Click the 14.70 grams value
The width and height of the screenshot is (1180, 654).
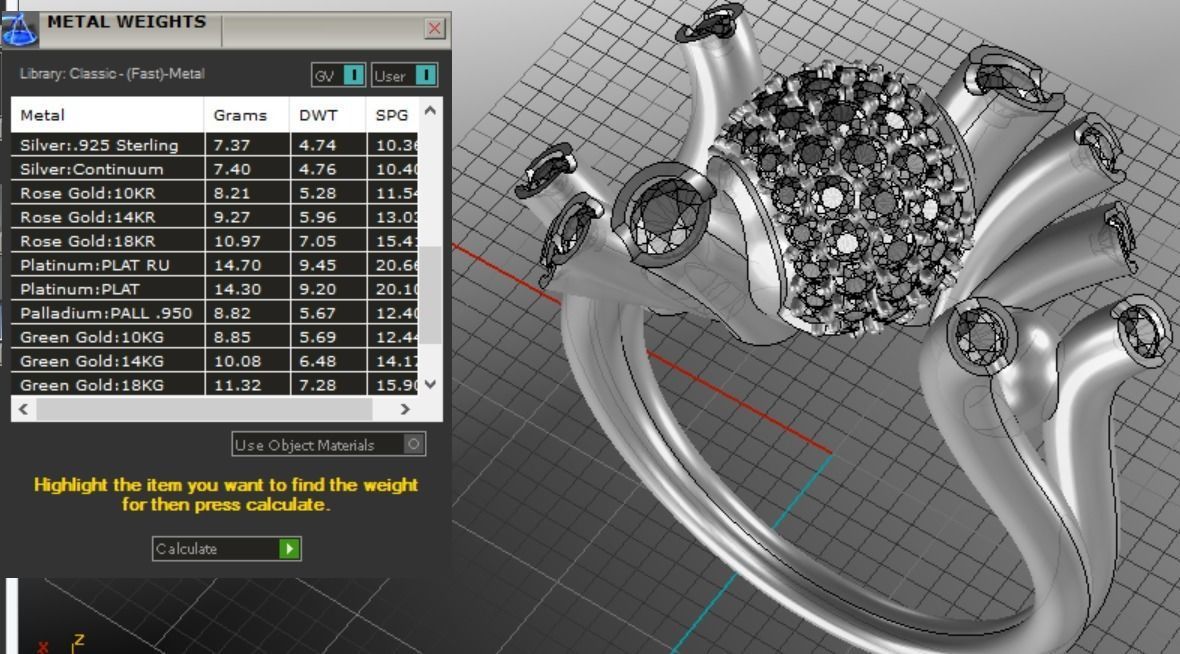[x=237, y=266]
